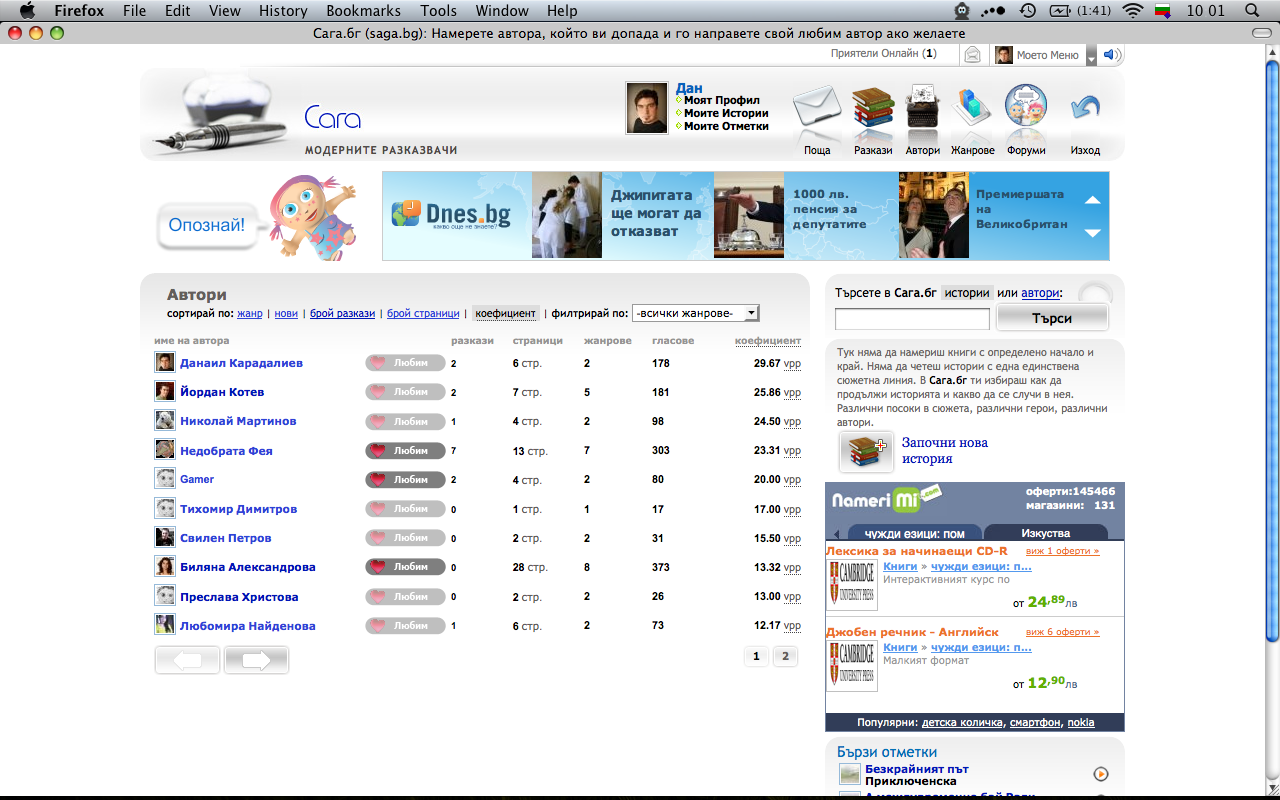1280x800 pixels.
Task: Click avatar of Любомира Найденова
Action: (x=165, y=625)
